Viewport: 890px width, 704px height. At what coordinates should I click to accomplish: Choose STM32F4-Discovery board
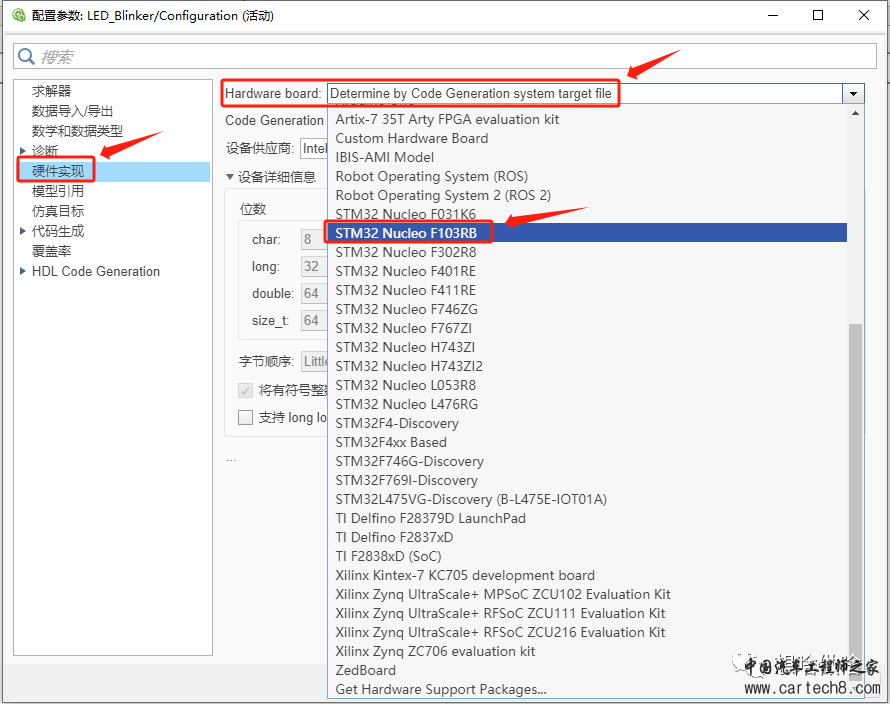[x=587, y=424]
